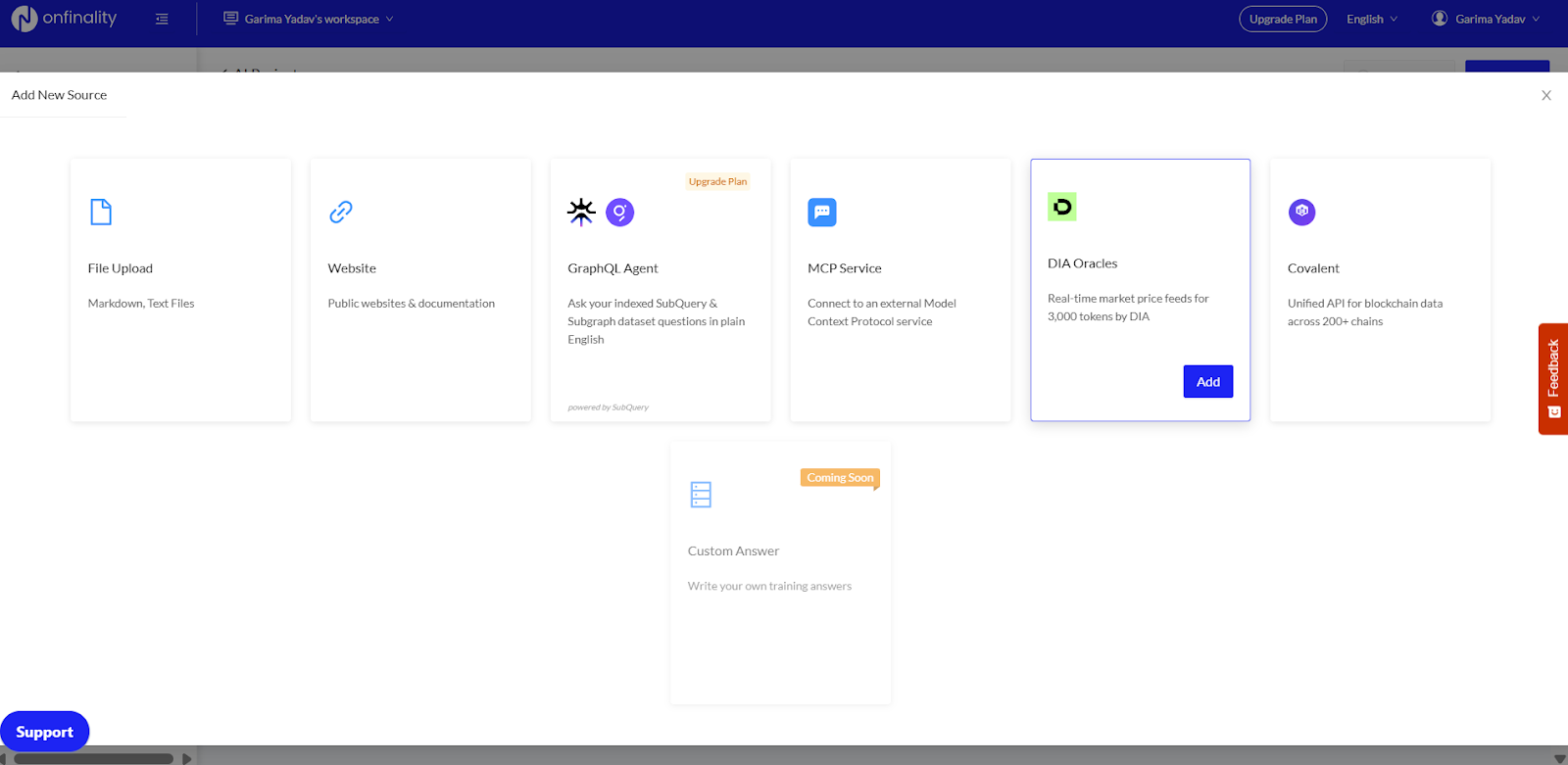Open the Garima Yadav's workspace dropdown
This screenshot has width=1568, height=765.
[310, 19]
